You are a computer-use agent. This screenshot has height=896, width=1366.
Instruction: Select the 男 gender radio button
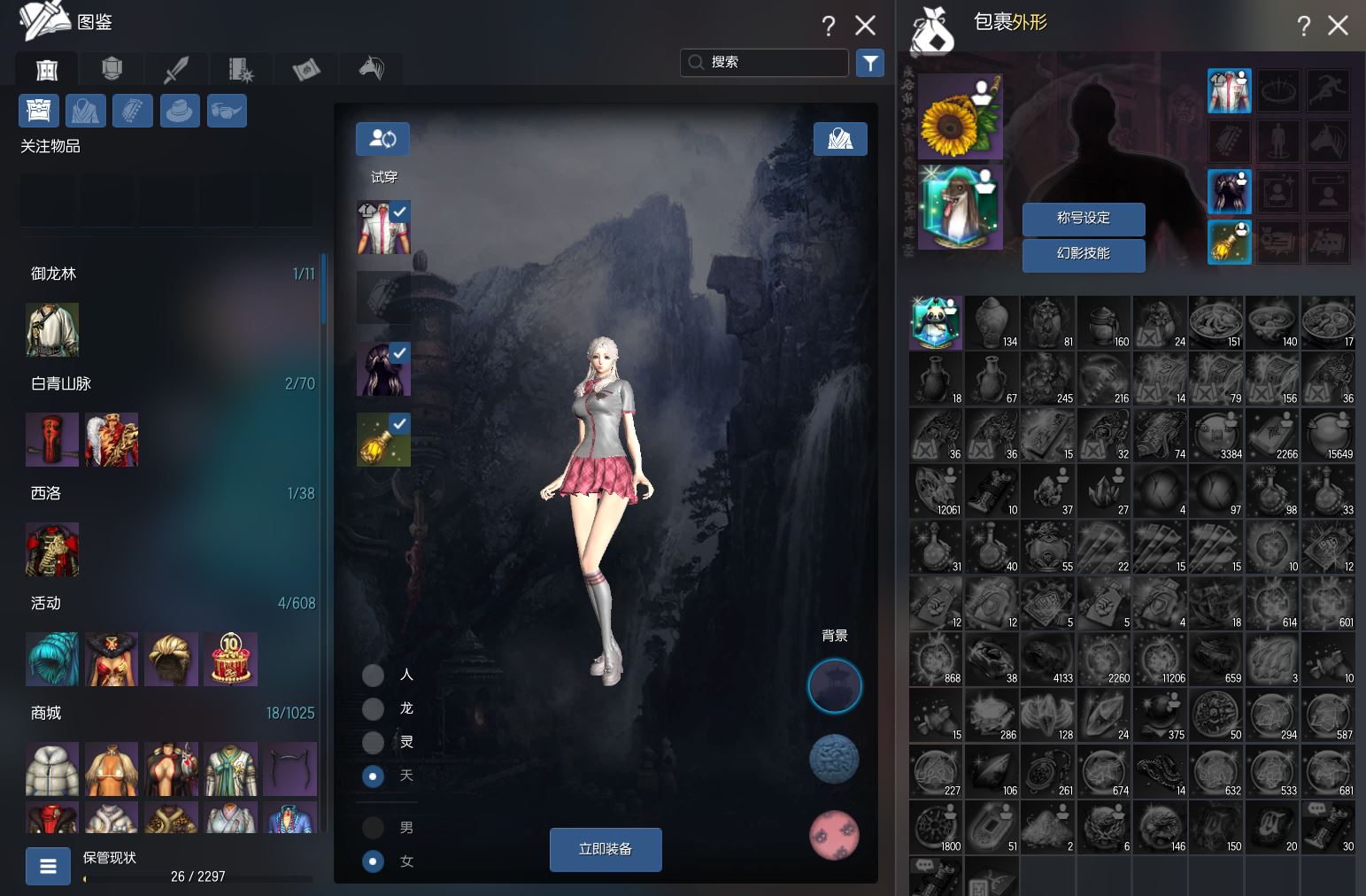(x=374, y=828)
